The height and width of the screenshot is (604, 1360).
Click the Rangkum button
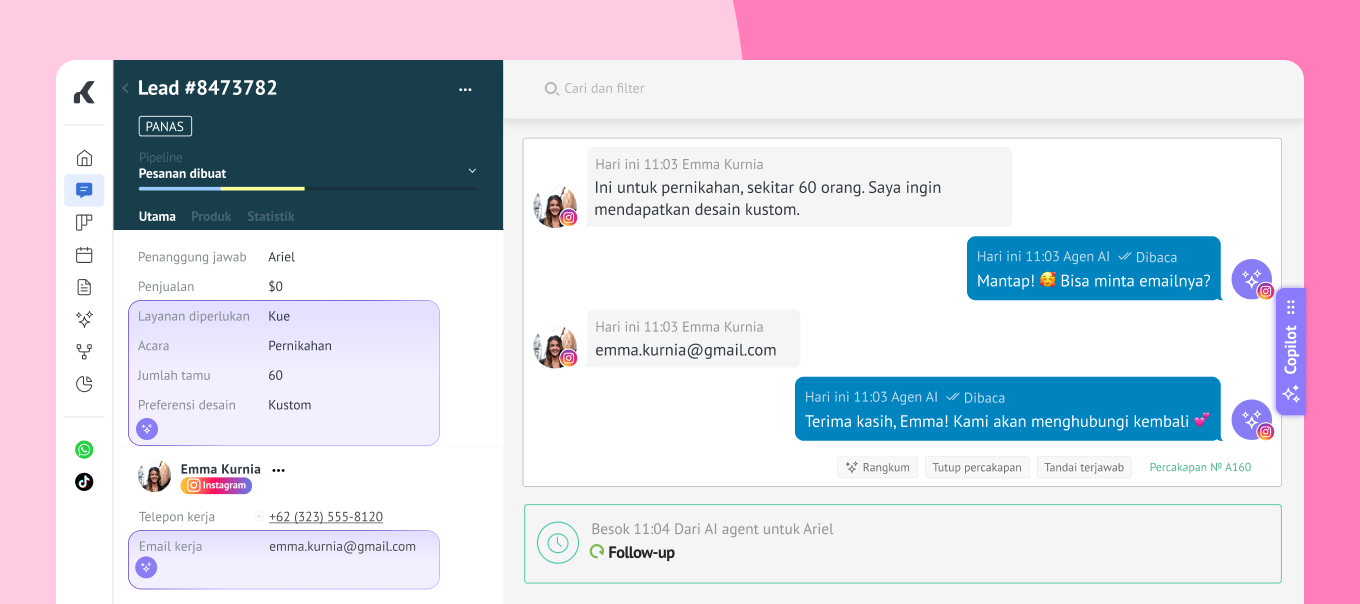[877, 467]
